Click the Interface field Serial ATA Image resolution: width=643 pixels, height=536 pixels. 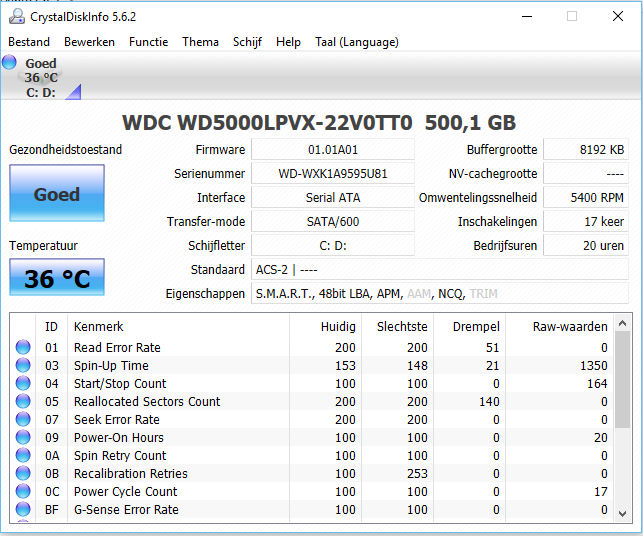[x=333, y=197]
